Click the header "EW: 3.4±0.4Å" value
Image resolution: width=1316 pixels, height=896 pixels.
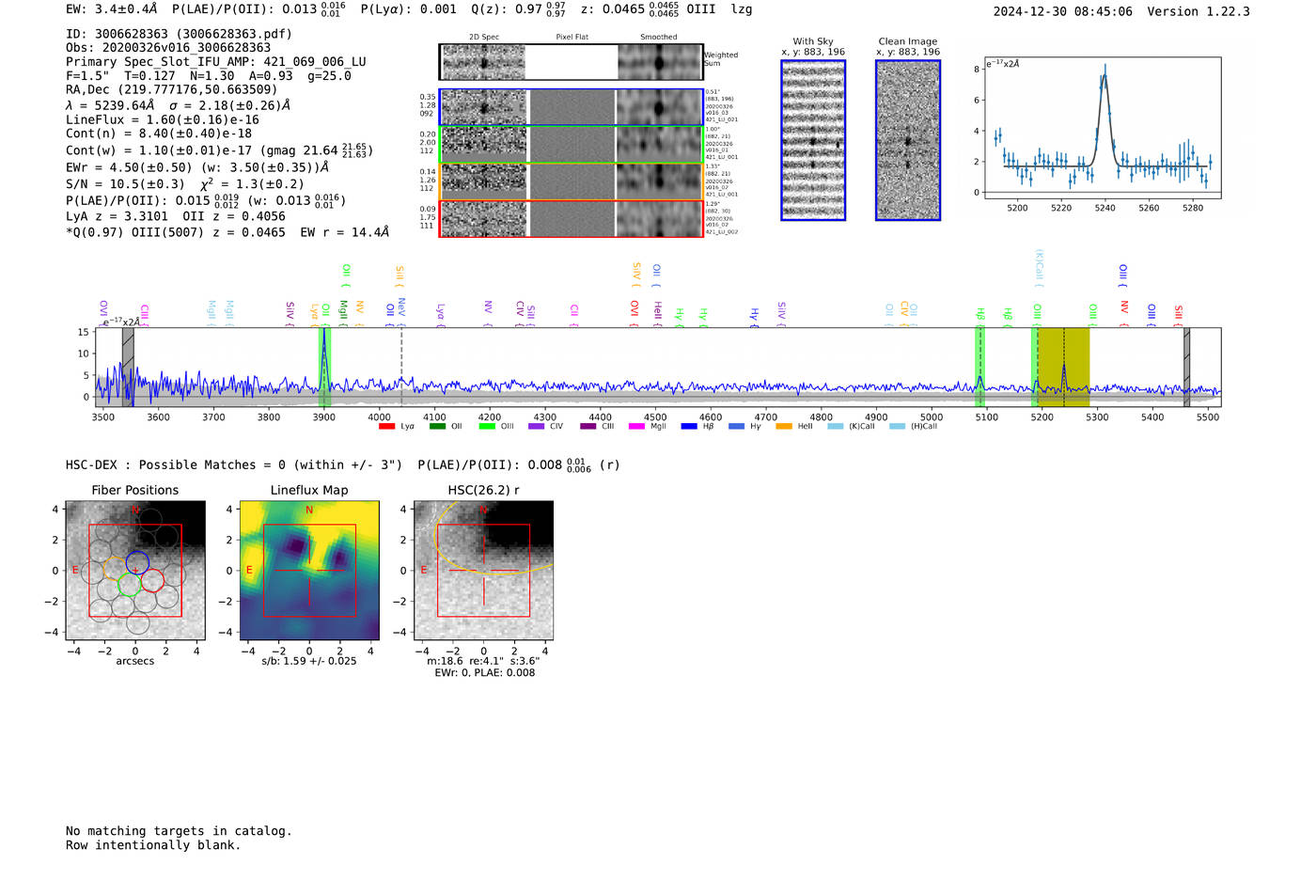[112, 9]
